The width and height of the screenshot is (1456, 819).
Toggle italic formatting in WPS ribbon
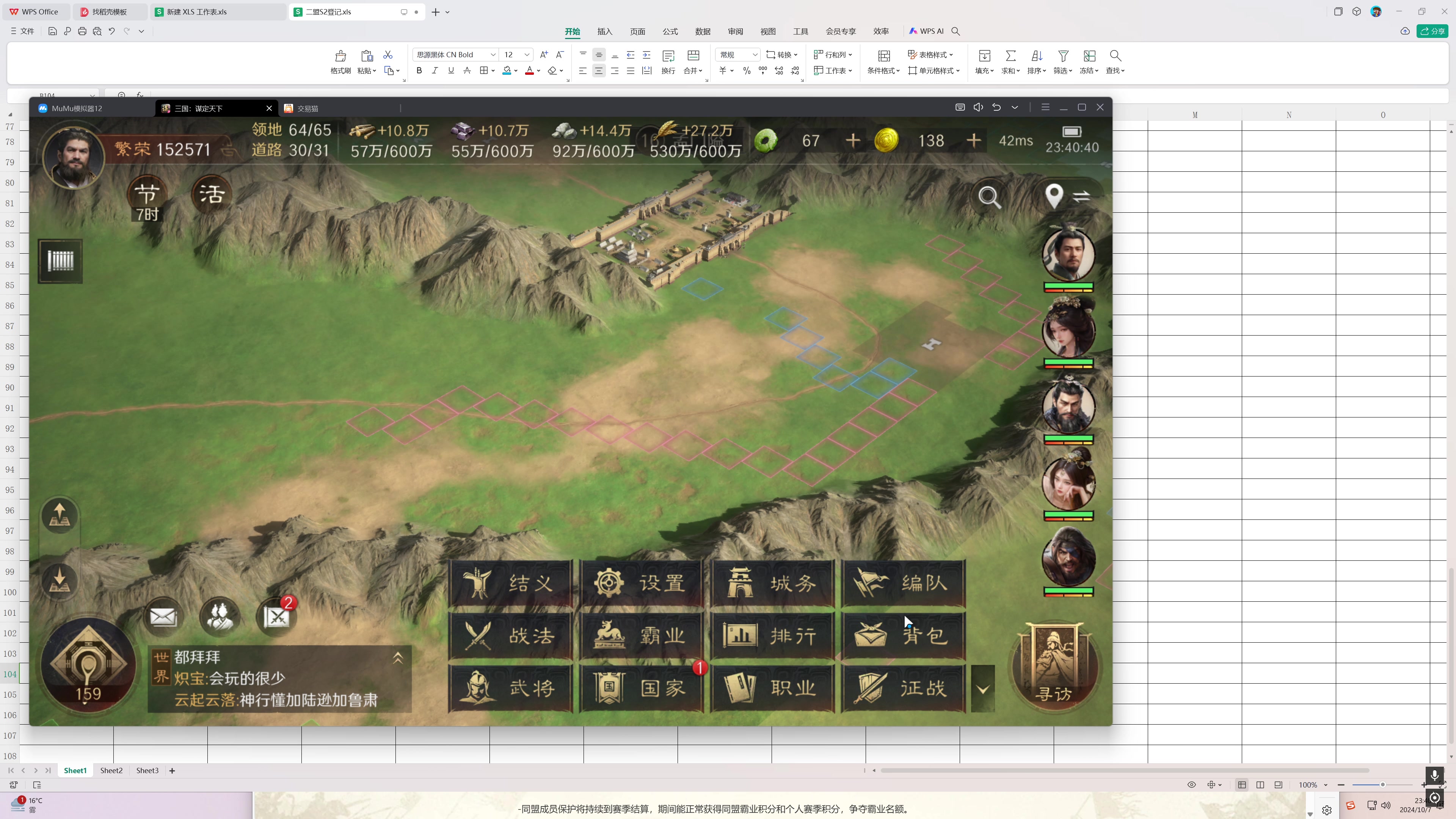435,71
